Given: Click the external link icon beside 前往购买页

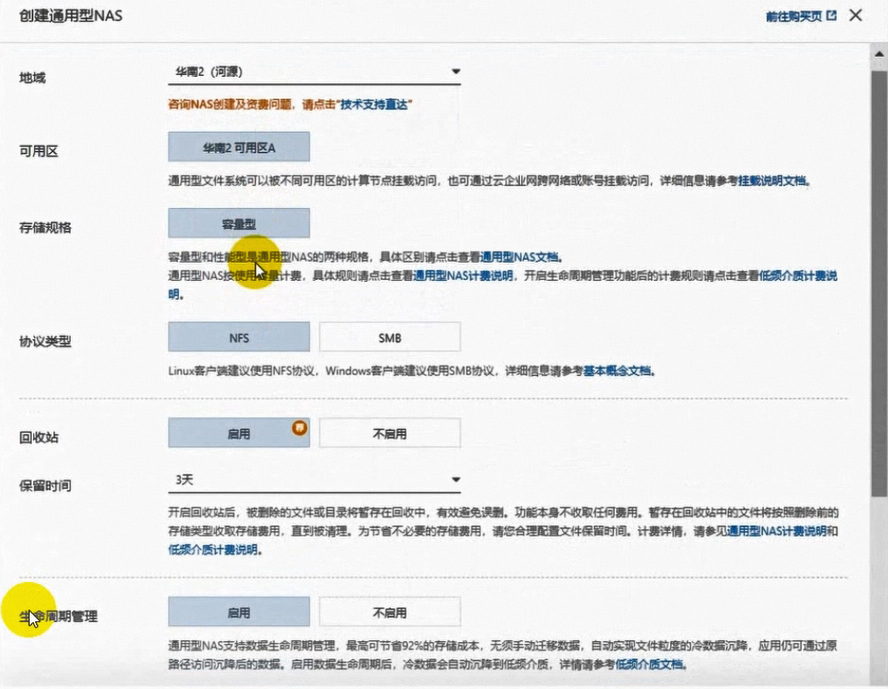Looking at the screenshot, I should pos(831,16).
